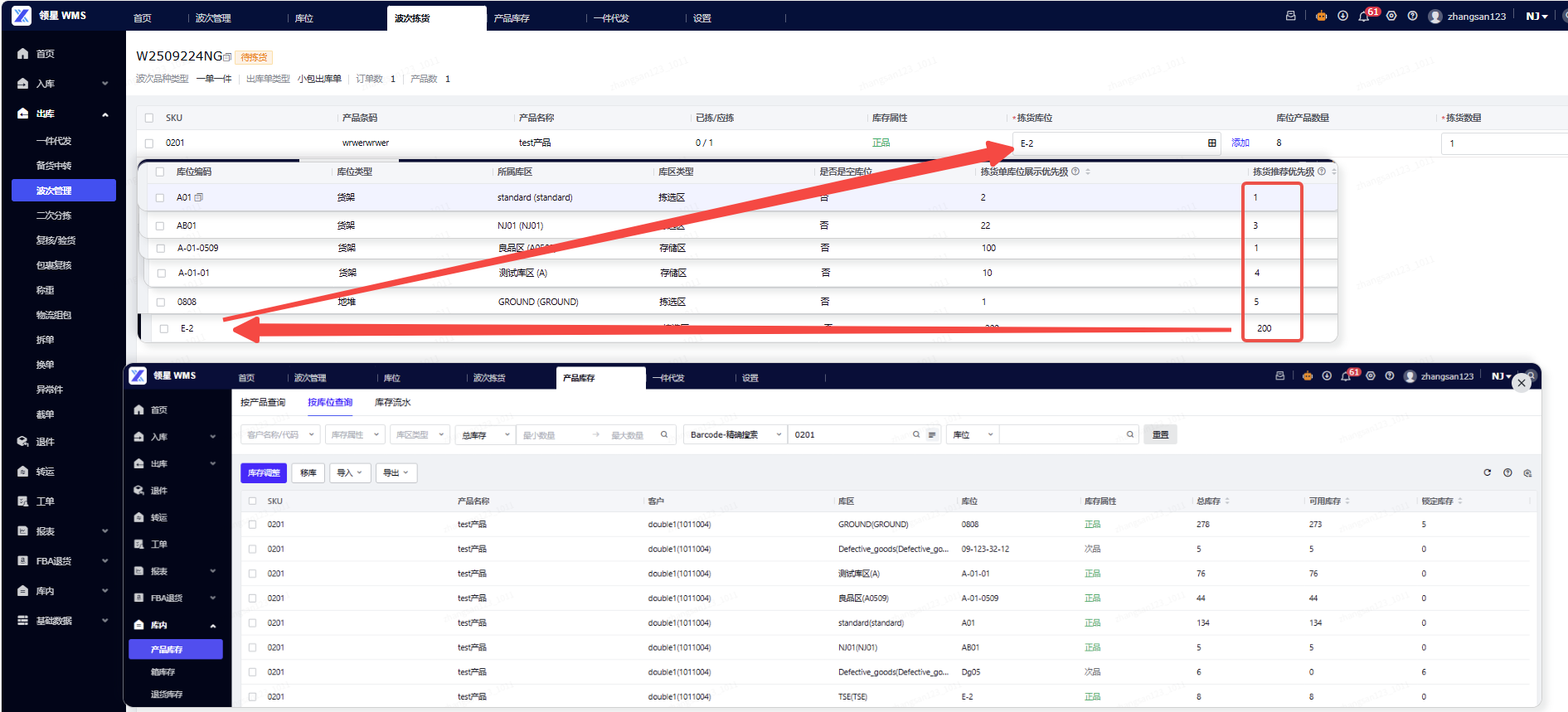Click the blue 库存调整 button

point(264,472)
